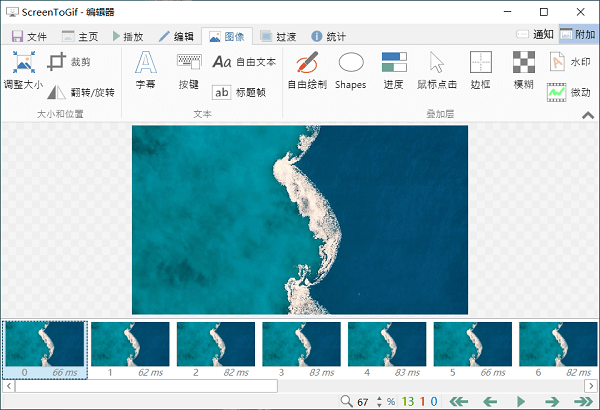The image size is (600, 410).
Task: Jump to the last frame
Action: (582, 401)
